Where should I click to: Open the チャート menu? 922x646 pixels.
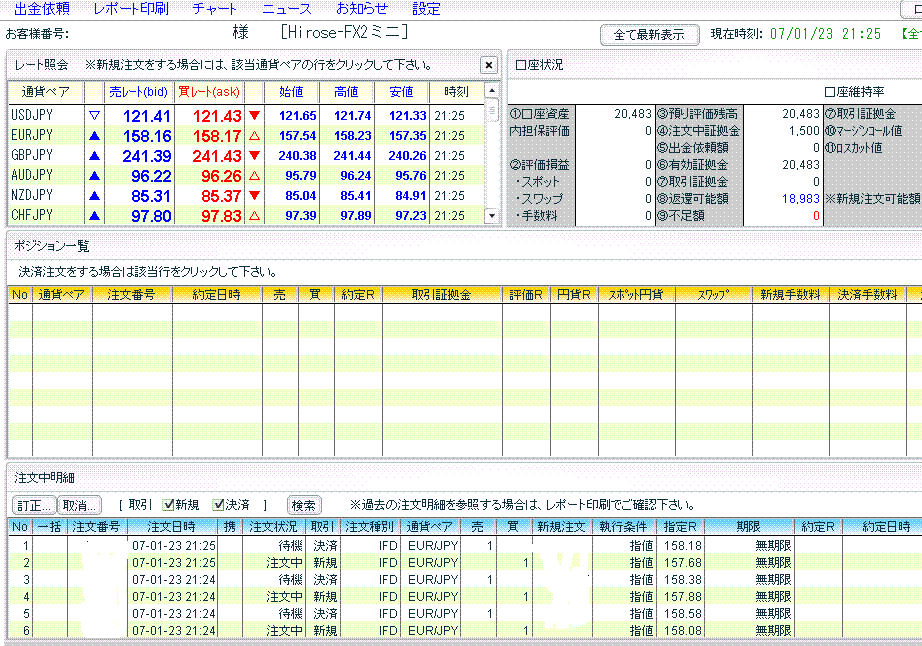click(x=215, y=9)
